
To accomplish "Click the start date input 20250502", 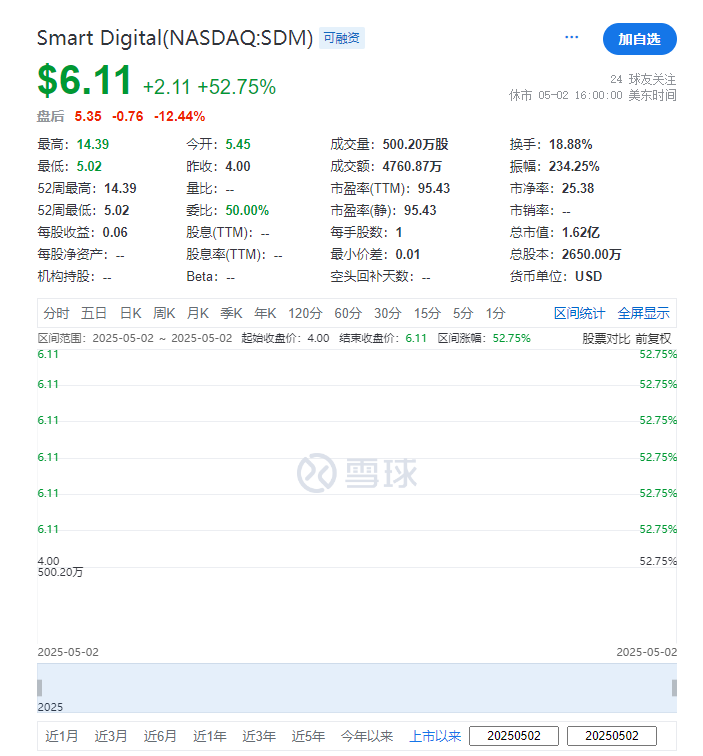I will (x=514, y=736).
